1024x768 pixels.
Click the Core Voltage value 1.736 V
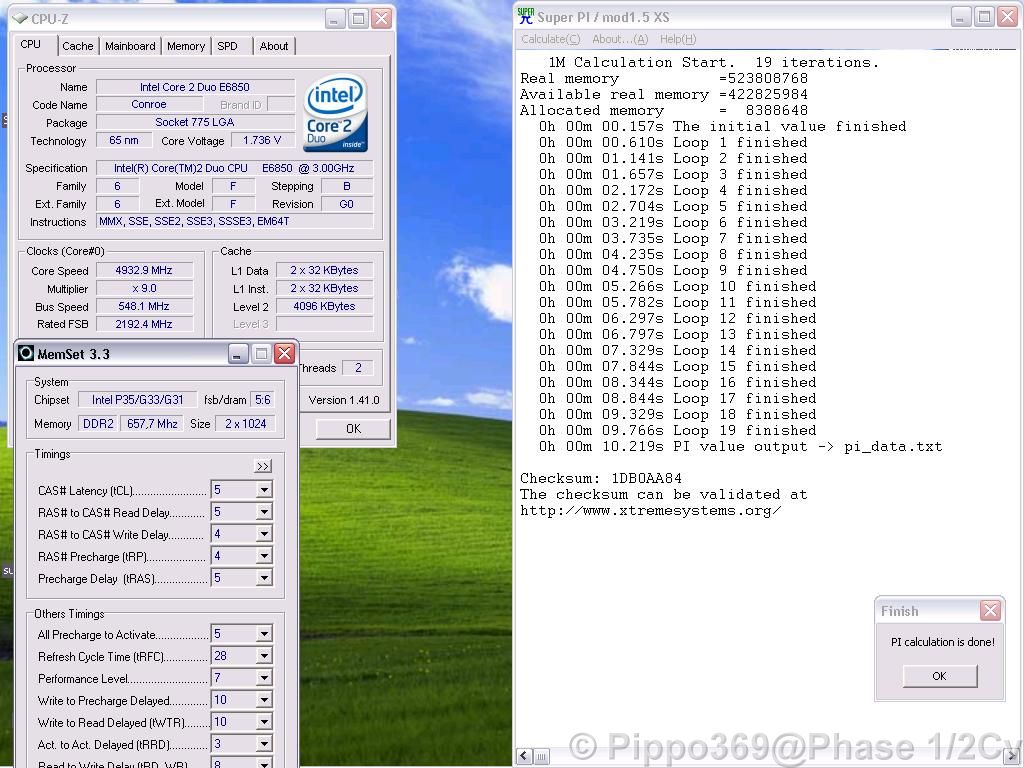(x=262, y=140)
